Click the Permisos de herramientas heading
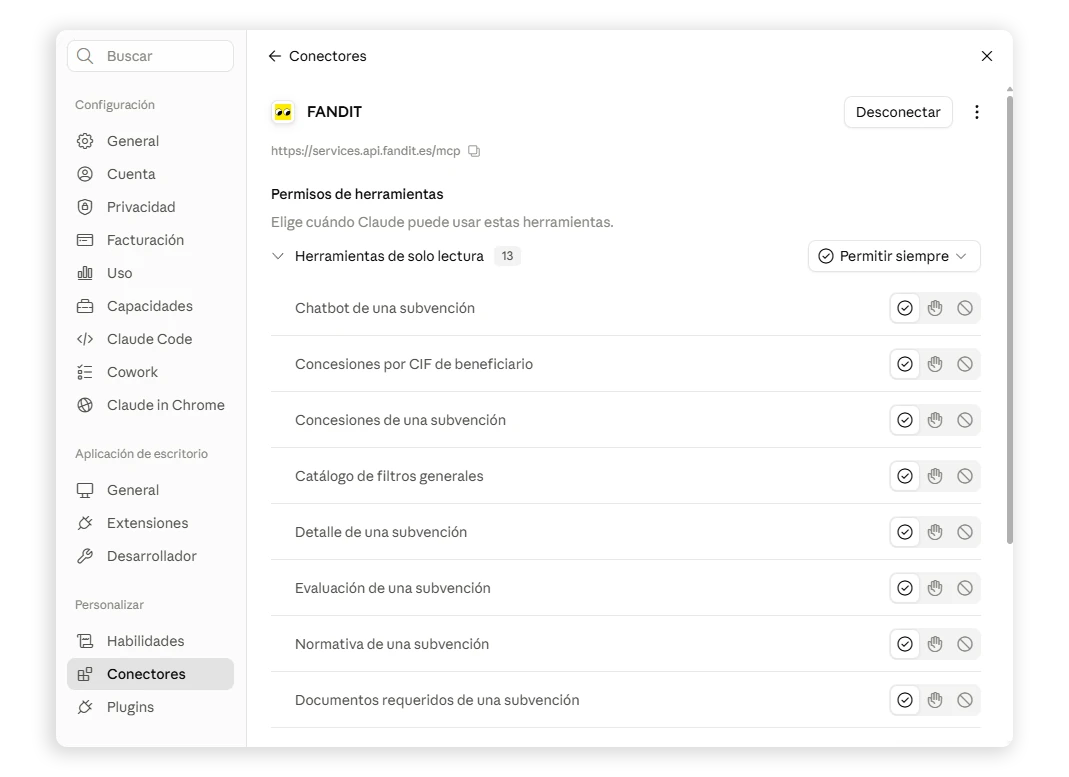1069x777 pixels. point(357,194)
